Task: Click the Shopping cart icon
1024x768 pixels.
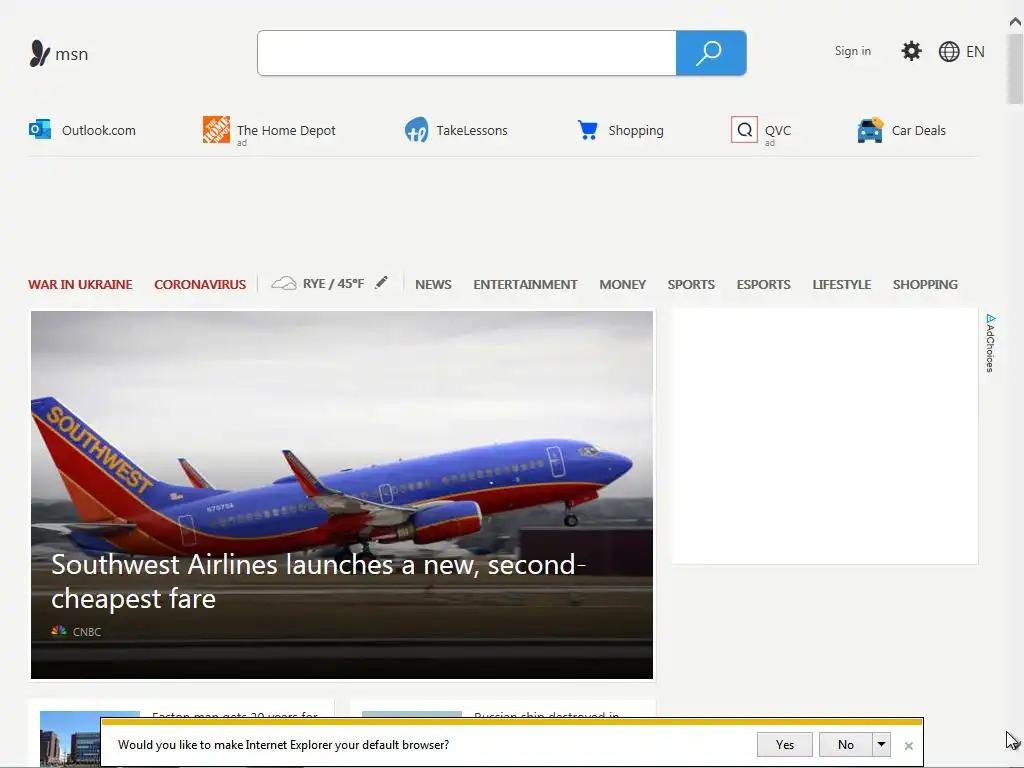Action: 587,130
